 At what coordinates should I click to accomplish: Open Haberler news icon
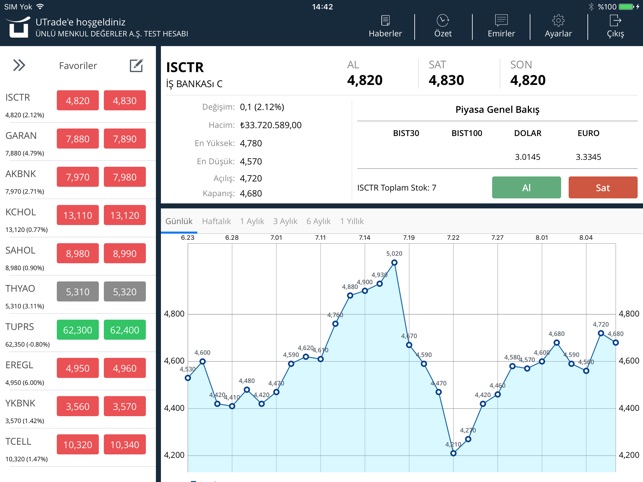pos(385,21)
